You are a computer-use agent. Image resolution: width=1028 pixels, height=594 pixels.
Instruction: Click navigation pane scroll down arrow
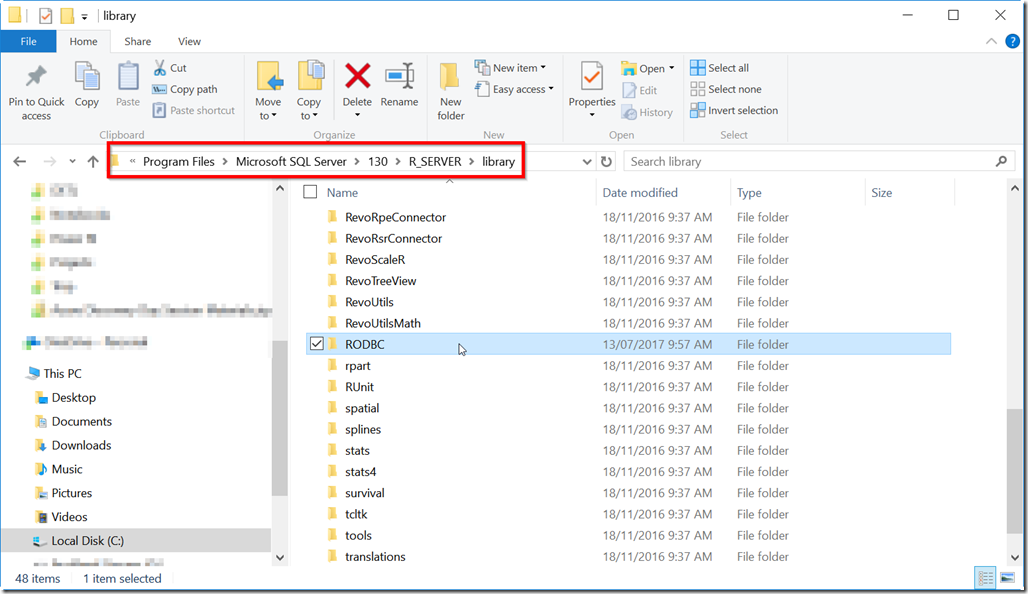click(280, 558)
